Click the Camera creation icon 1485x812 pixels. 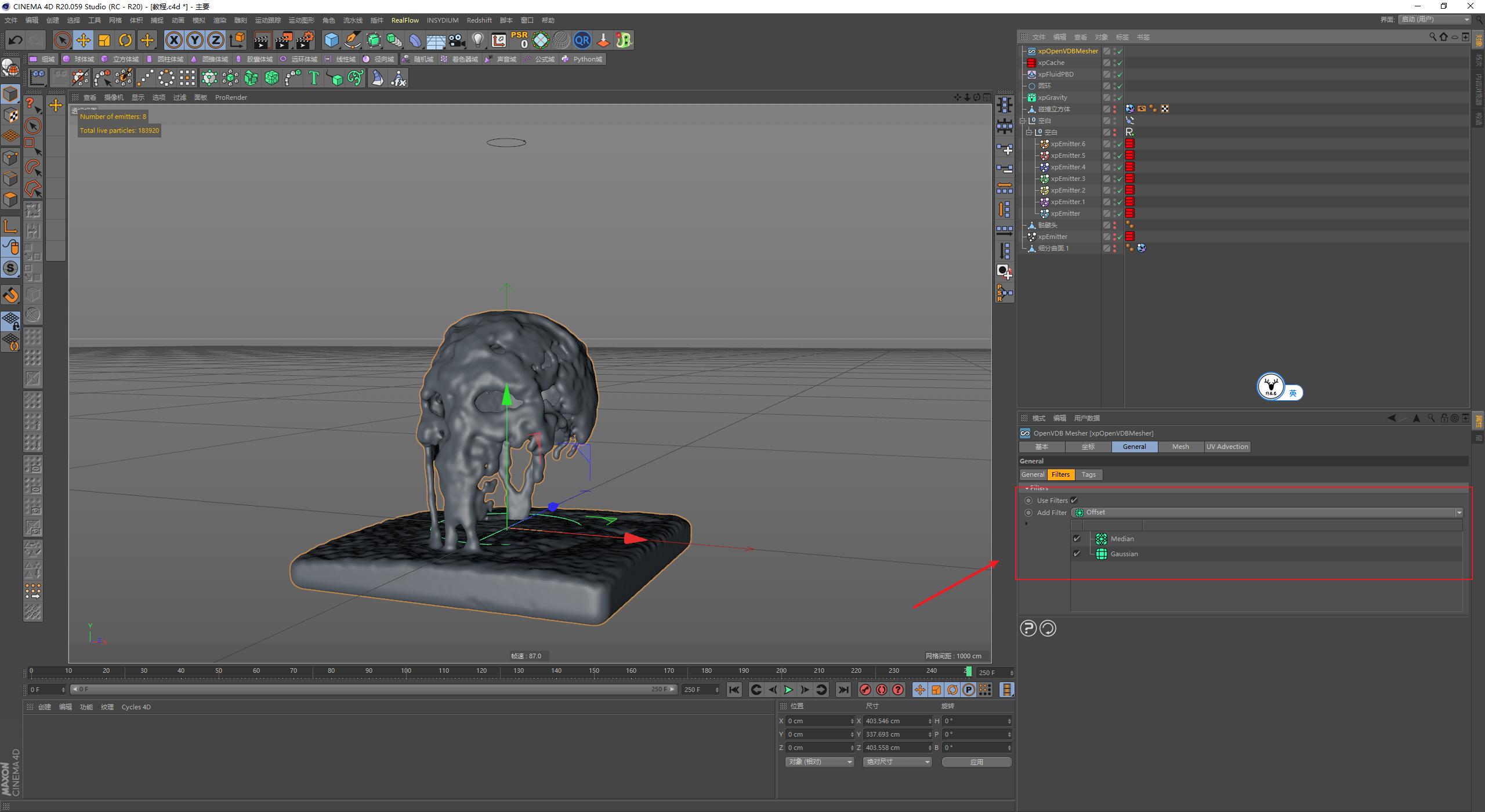point(456,40)
